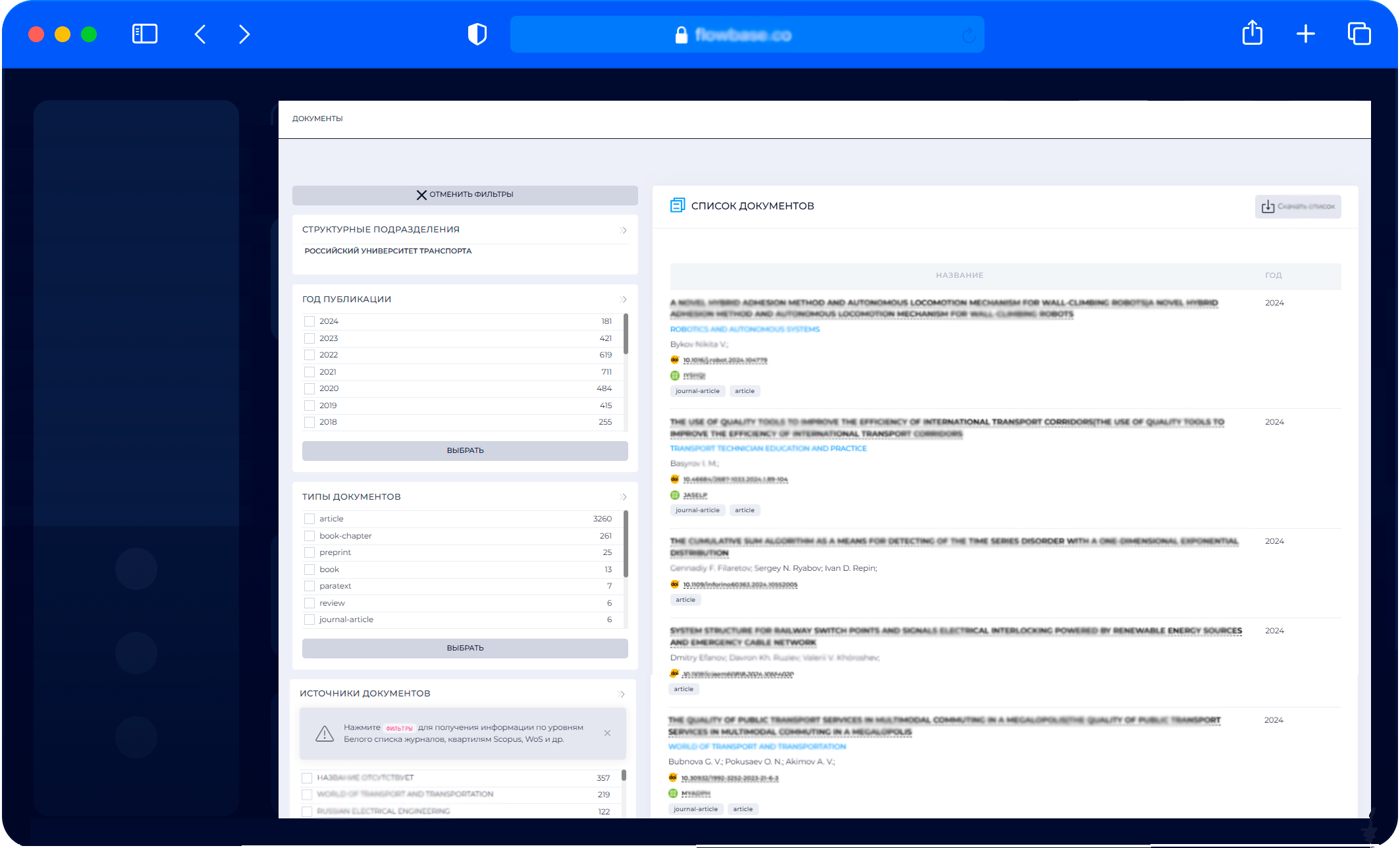
Task: Click journal-article tag under the Bykov article
Action: point(697,391)
